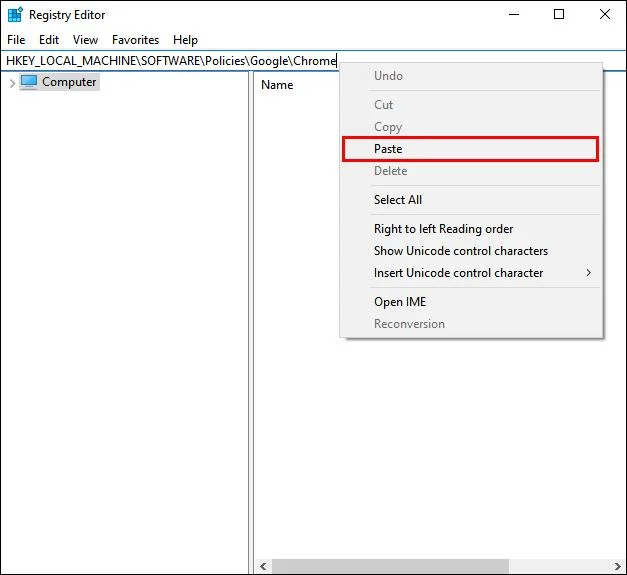Click the horizontal scrollbar thumb
The image size is (627, 575).
point(390,566)
